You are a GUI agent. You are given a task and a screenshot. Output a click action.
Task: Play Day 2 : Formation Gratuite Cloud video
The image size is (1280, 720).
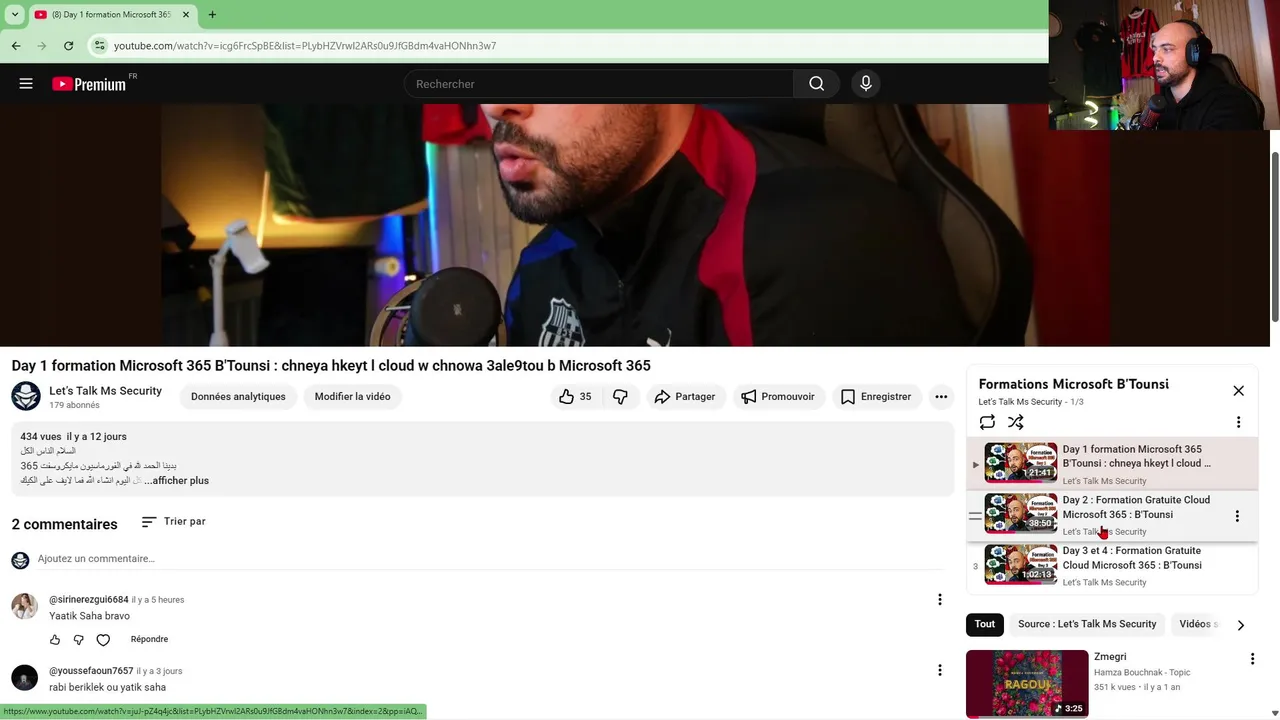(1136, 507)
